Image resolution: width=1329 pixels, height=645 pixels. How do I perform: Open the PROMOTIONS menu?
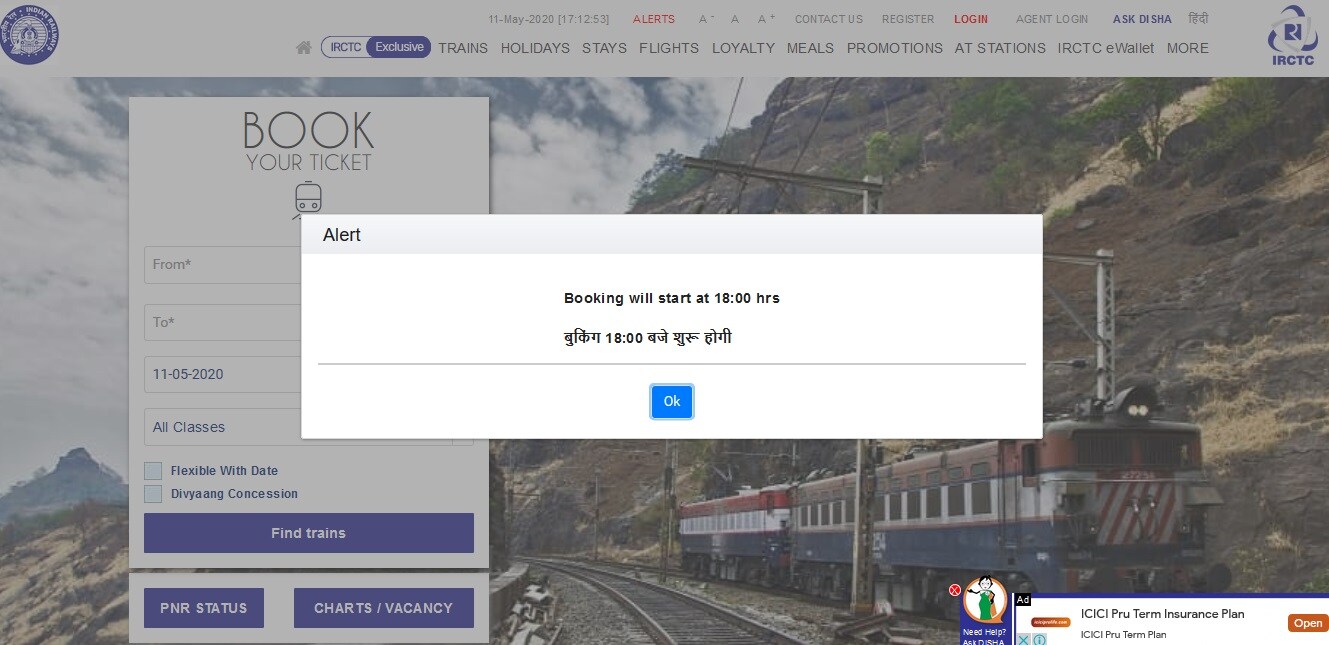coord(895,48)
